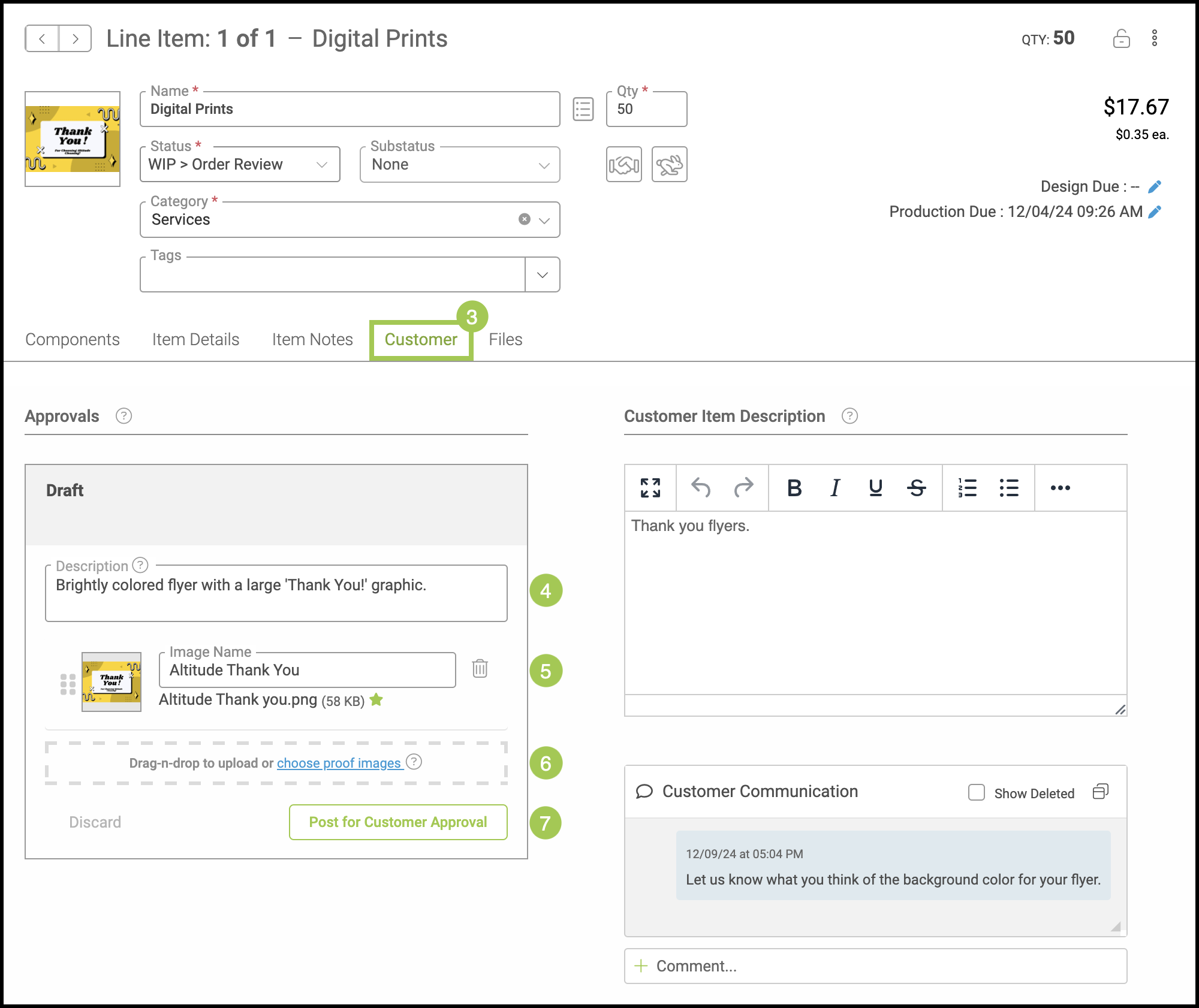Open the Status dropdown
Image resolution: width=1199 pixels, height=1008 pixels.
[240, 164]
